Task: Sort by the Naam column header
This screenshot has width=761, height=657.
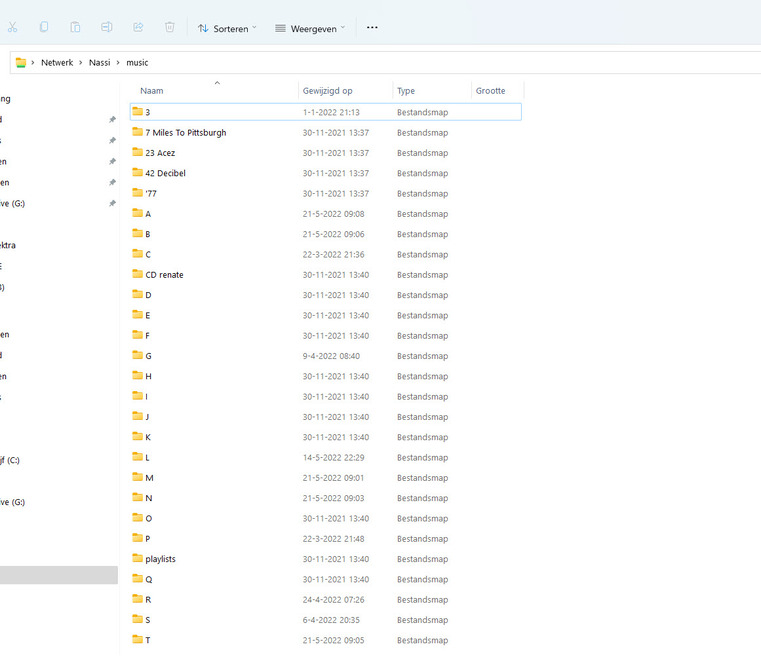Action: click(x=152, y=91)
